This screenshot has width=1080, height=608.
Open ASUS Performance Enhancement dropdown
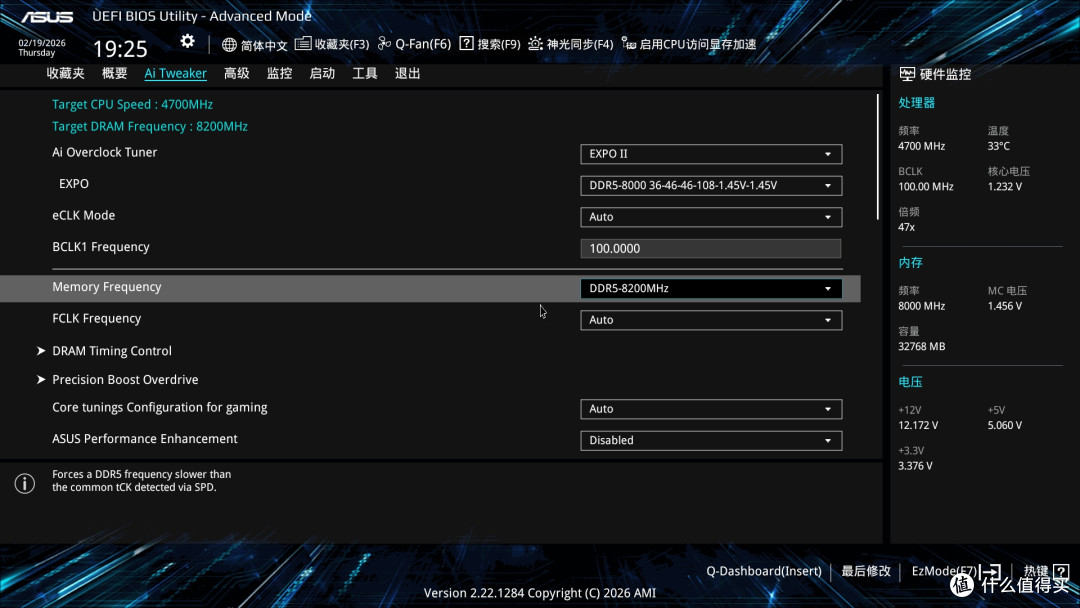pyautogui.click(x=711, y=441)
